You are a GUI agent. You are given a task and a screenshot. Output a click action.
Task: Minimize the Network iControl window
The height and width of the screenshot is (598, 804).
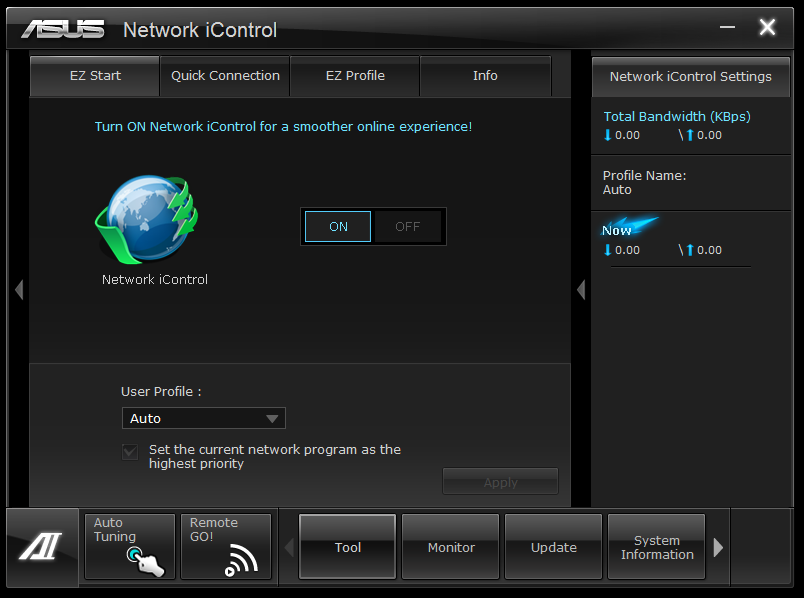[x=725, y=29]
